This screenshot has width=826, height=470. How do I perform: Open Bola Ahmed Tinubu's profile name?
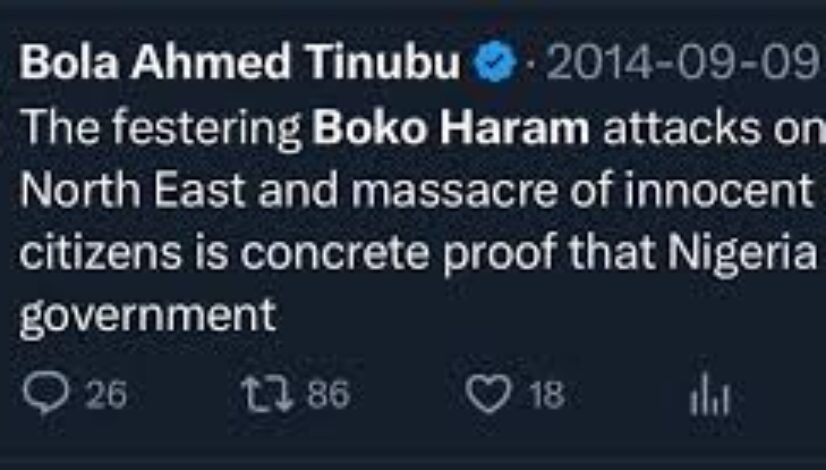point(240,65)
